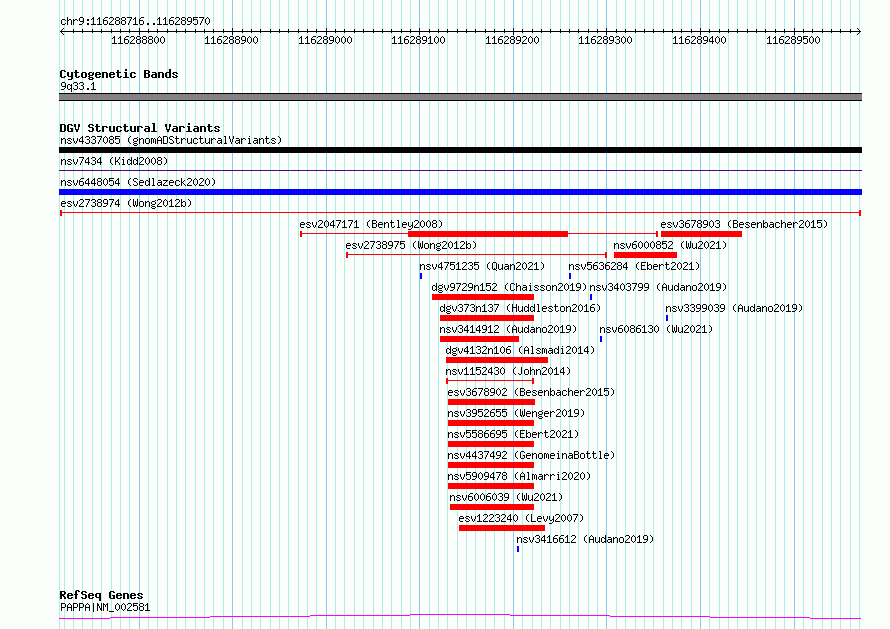Select esv3678903 Besenbacher2015 label
This screenshot has width=890, height=629.
[744, 224]
